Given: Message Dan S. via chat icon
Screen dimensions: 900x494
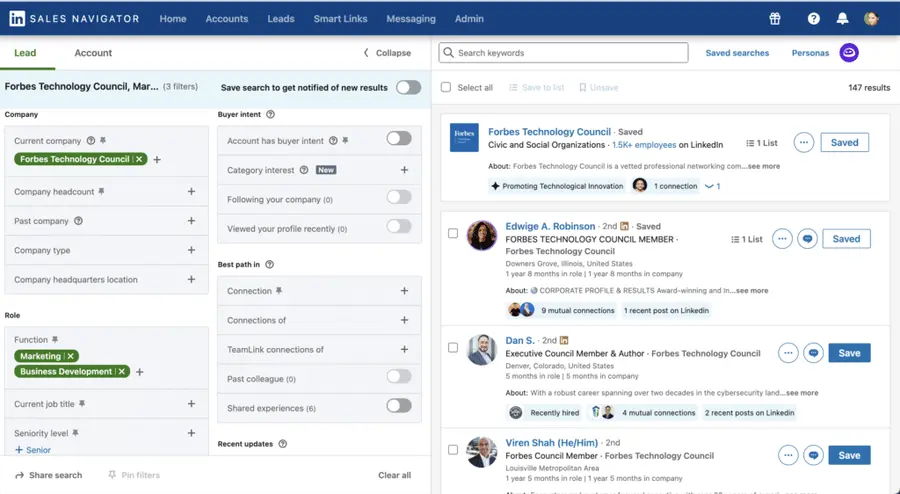Looking at the screenshot, I should [813, 353].
